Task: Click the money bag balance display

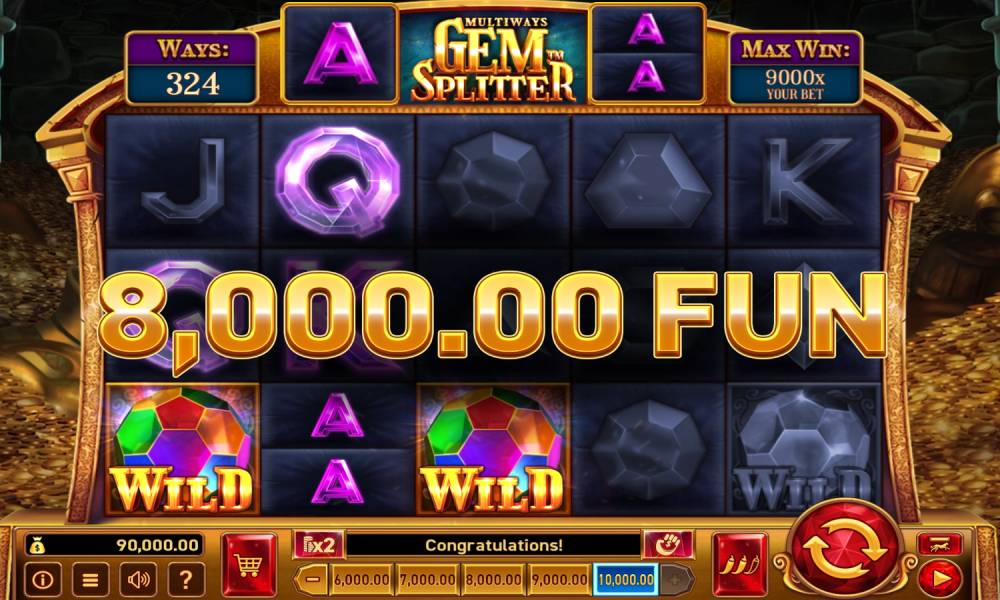Action: coord(115,545)
